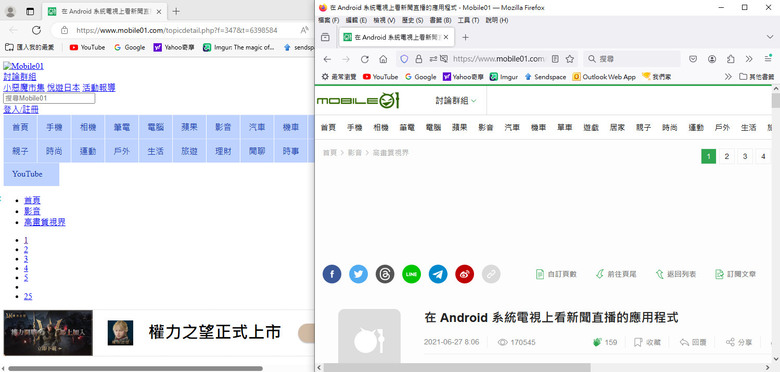Screen dimensions: 780x372
Task: Open 書籤 menu in Firefox
Action: pyautogui.click(x=440, y=20)
